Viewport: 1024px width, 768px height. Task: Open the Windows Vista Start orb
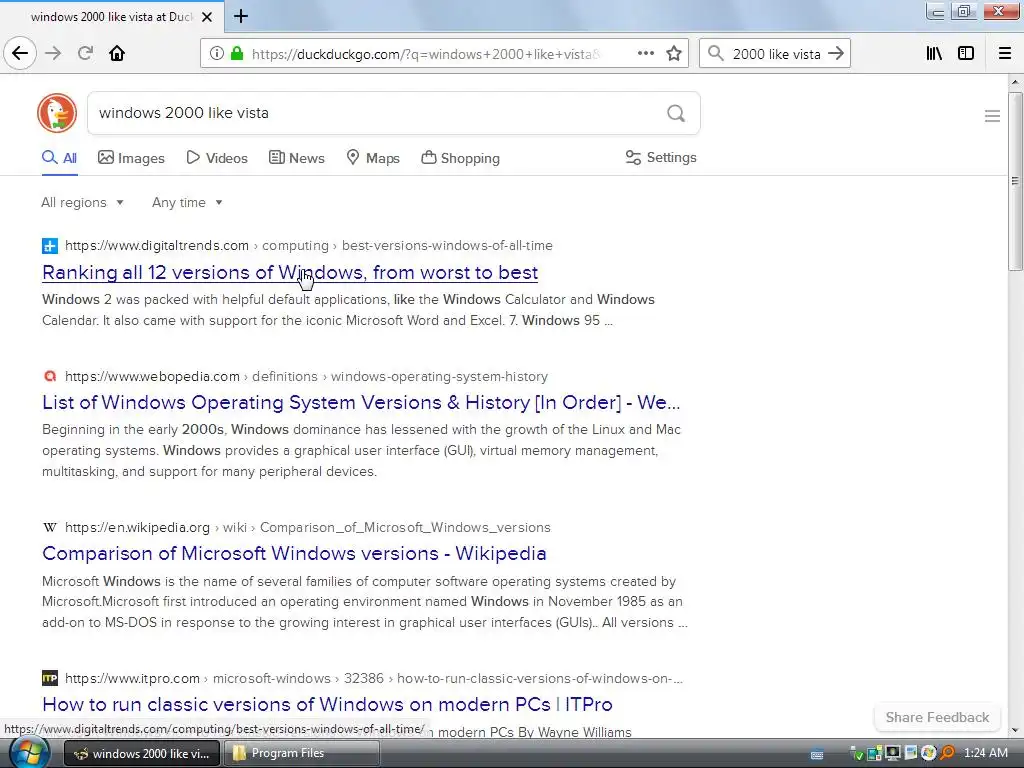(29, 753)
